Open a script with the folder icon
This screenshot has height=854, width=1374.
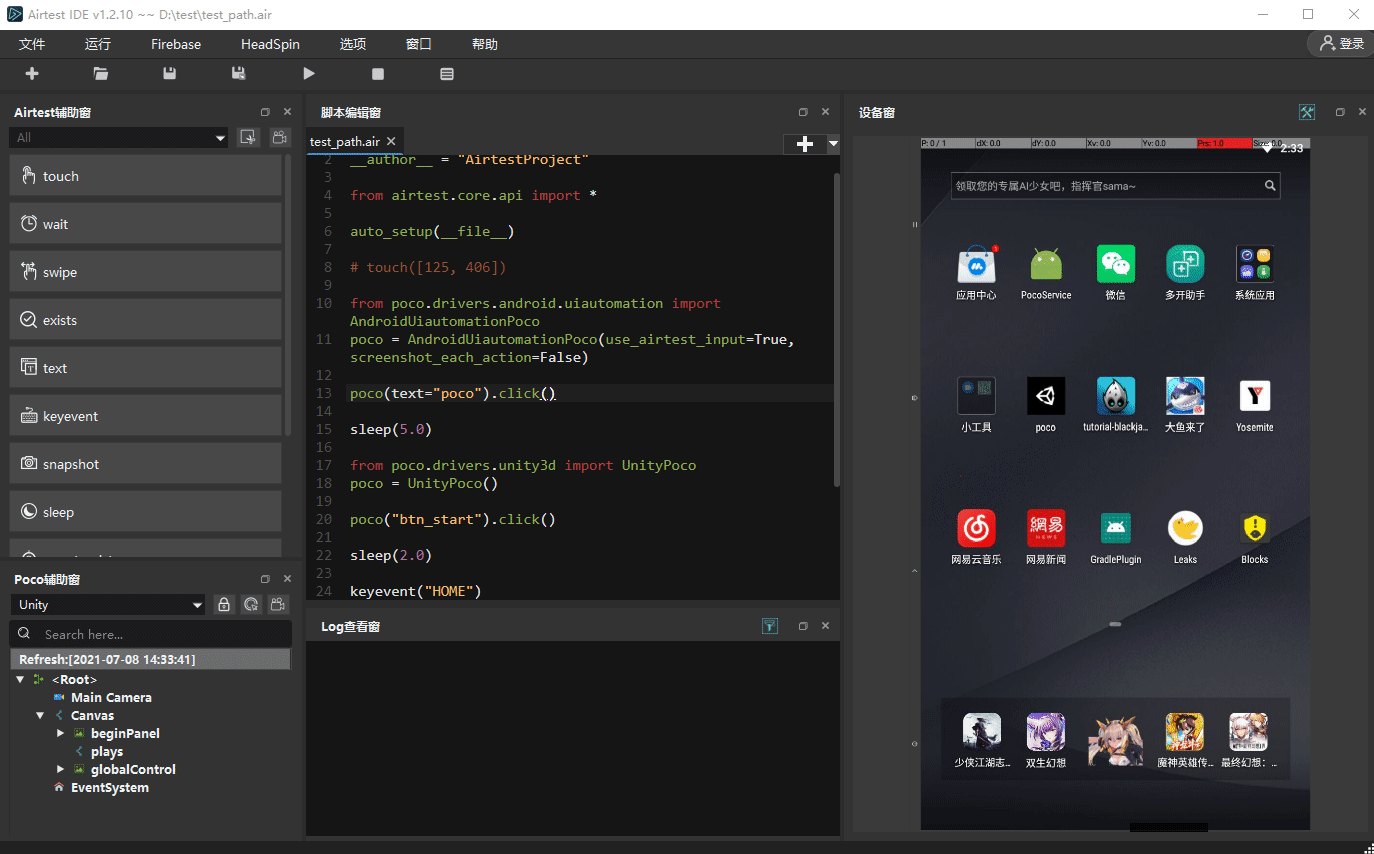[x=101, y=74]
